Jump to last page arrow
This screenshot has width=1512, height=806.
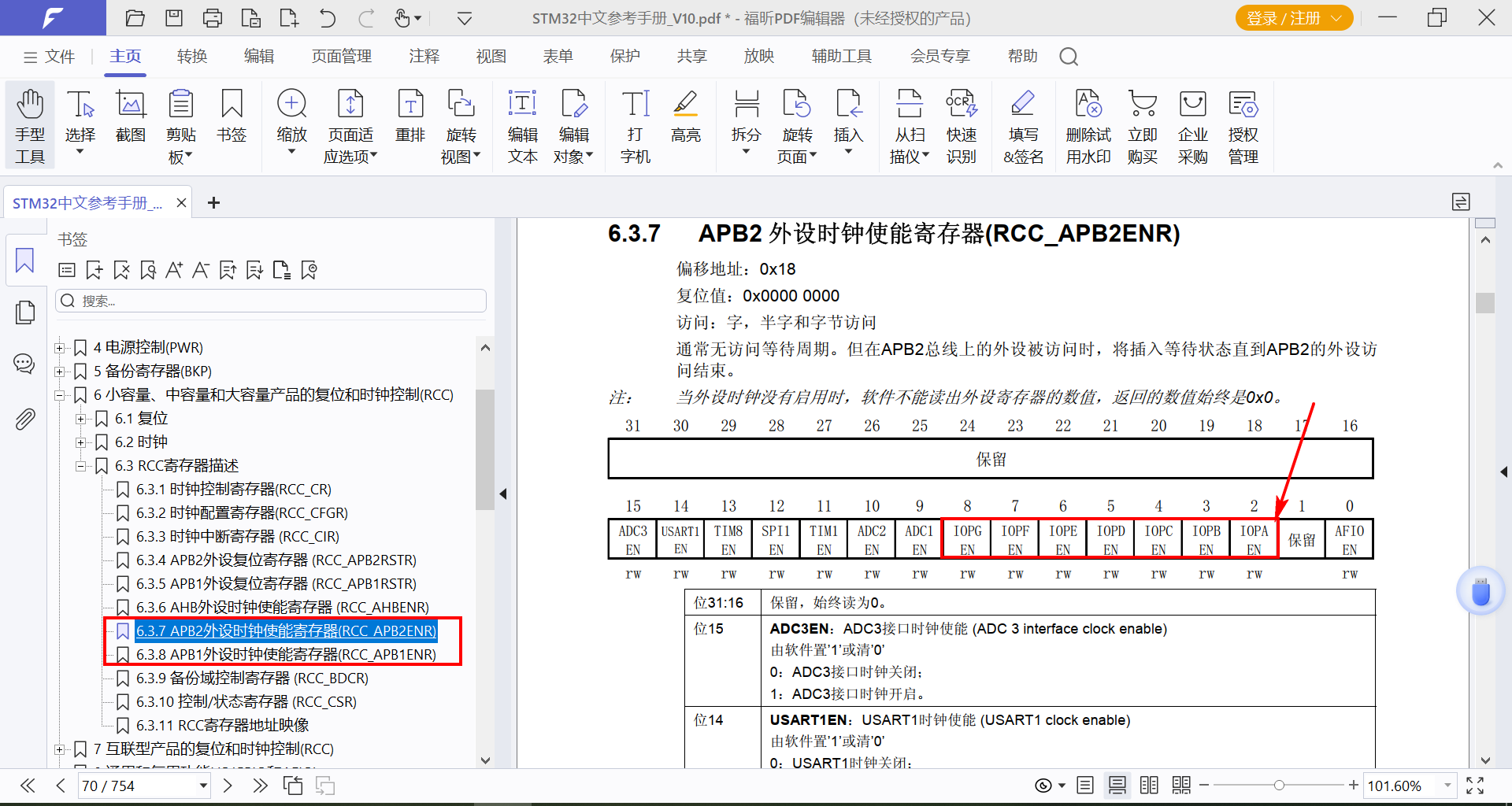pos(260,786)
